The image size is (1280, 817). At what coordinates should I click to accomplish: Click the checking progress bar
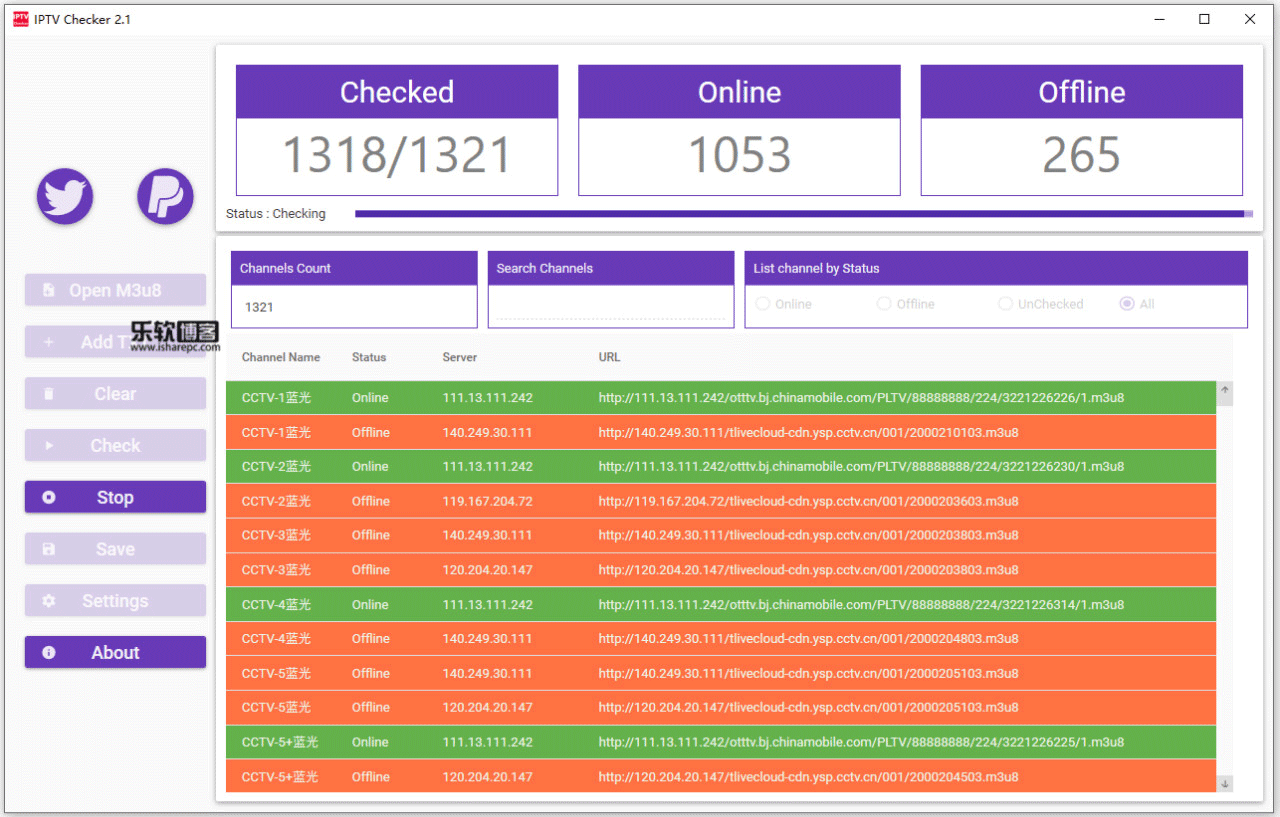coord(803,214)
